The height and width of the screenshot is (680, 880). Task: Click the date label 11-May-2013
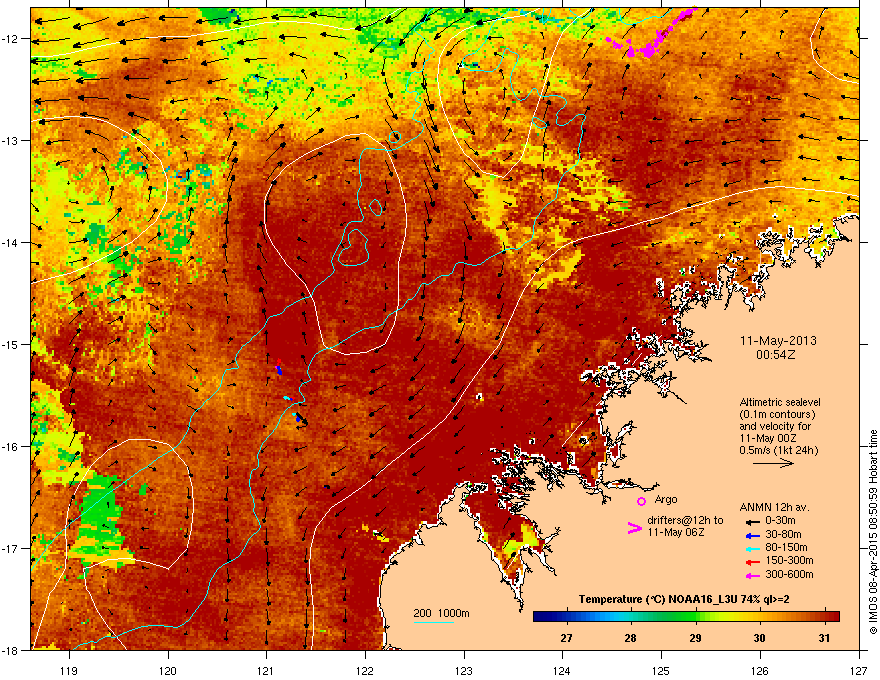(x=778, y=341)
